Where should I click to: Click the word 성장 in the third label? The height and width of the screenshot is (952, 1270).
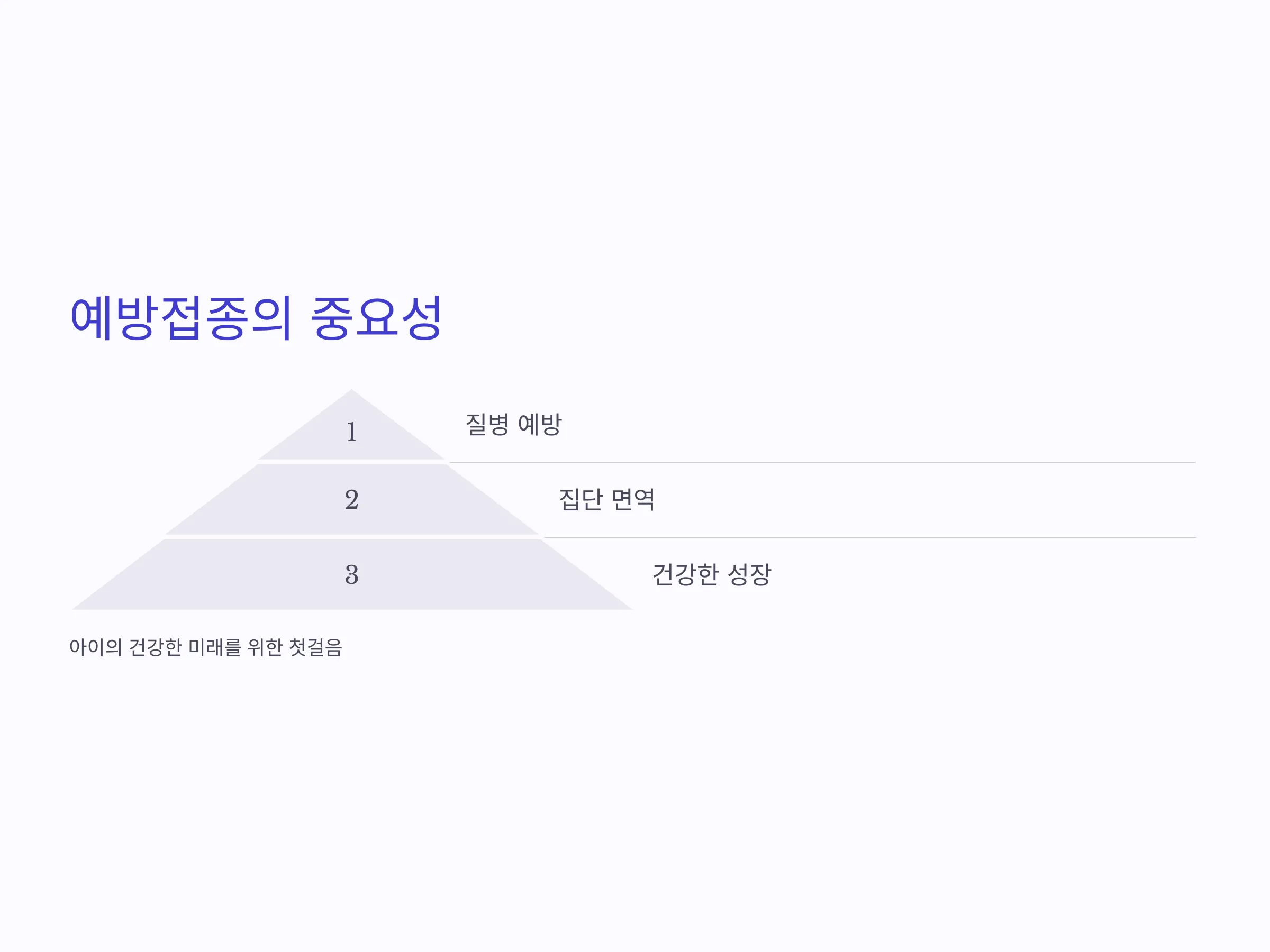(749, 575)
